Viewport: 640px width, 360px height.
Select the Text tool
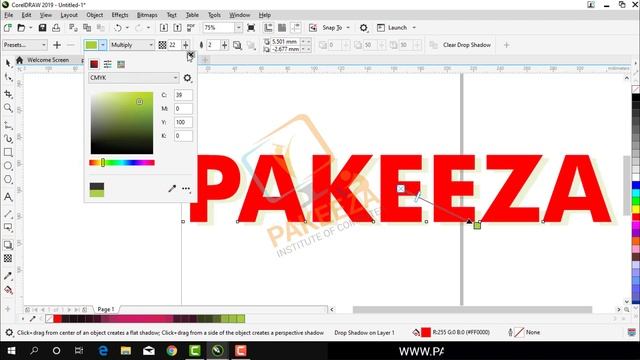8,197
